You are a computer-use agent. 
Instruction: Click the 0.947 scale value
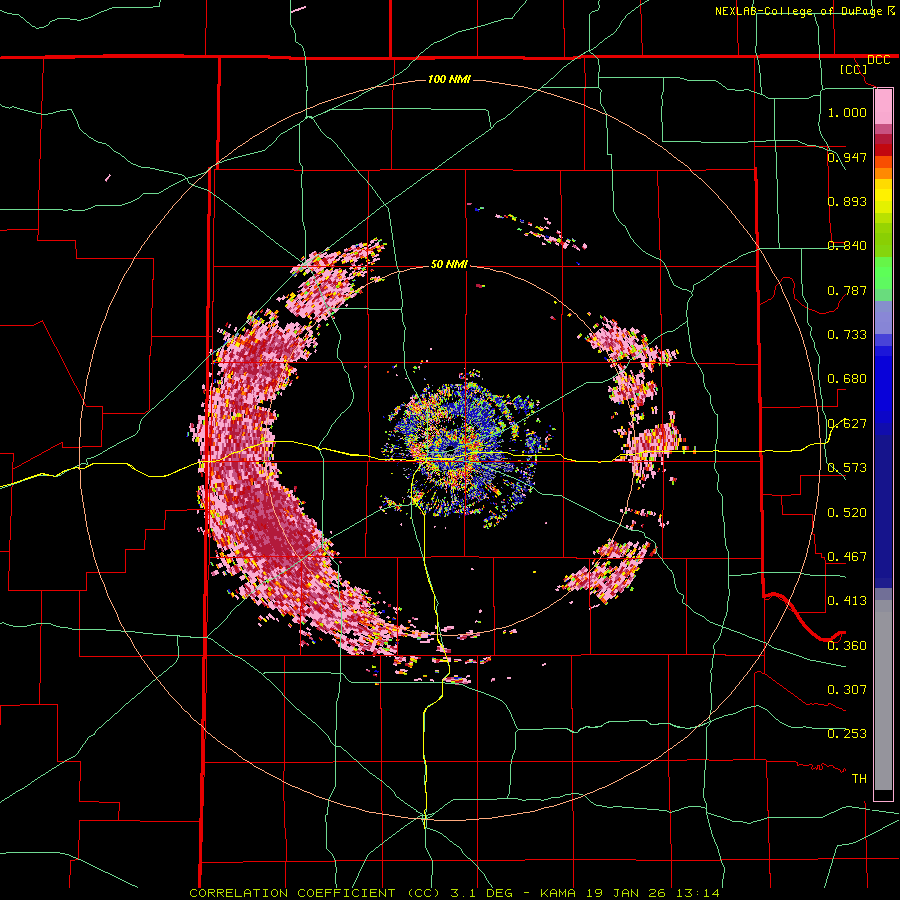[x=847, y=157]
